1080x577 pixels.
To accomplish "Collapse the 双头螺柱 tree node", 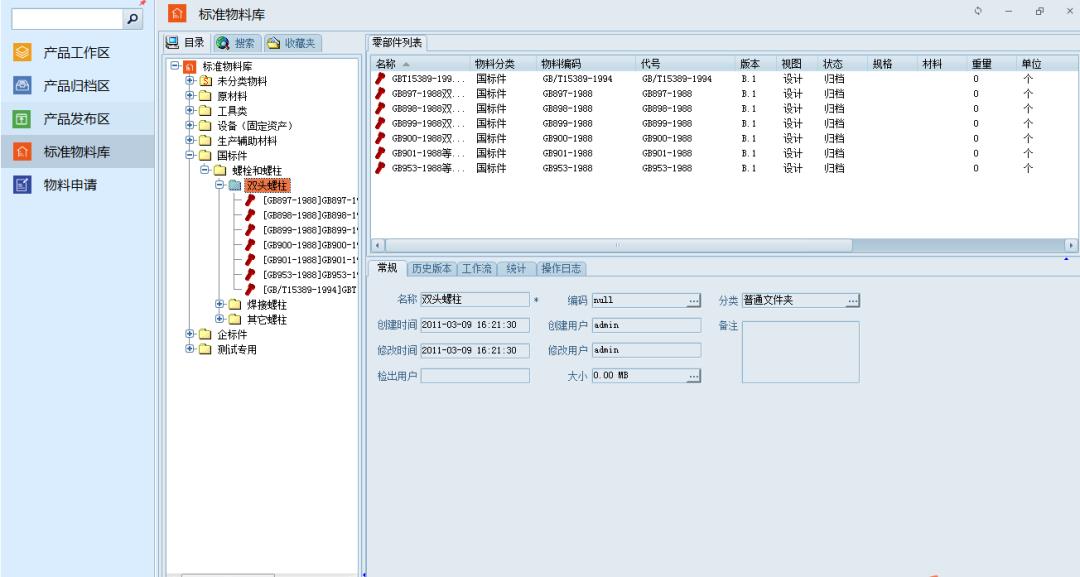I will (220, 185).
